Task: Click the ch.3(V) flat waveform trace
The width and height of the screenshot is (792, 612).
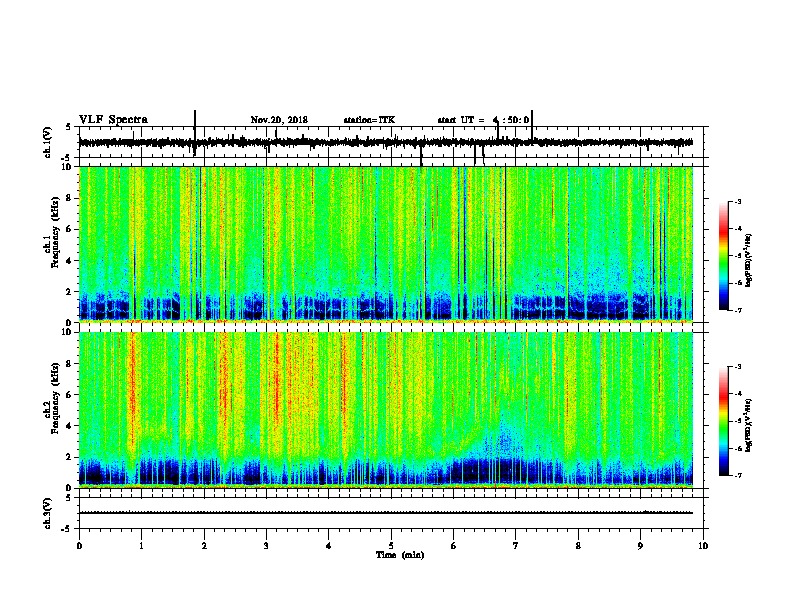Action: click(x=386, y=513)
